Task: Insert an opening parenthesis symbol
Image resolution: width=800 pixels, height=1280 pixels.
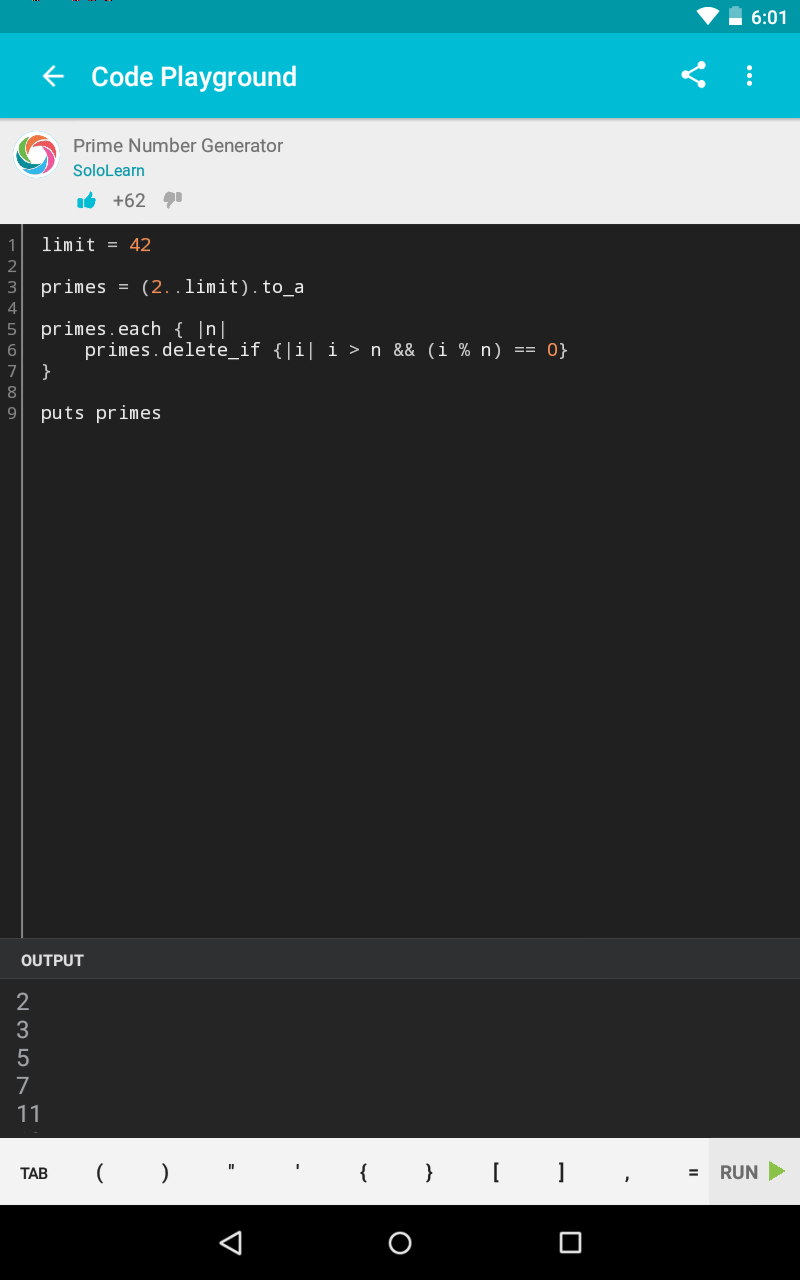Action: pyautogui.click(x=99, y=1173)
